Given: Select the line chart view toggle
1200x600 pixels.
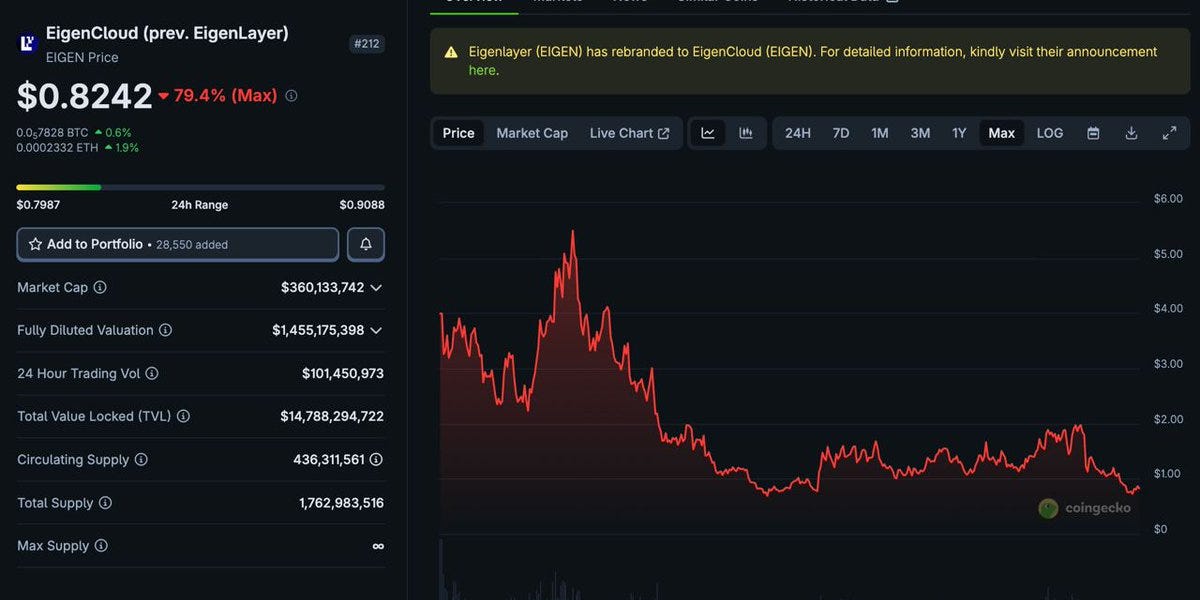Looking at the screenshot, I should click(x=708, y=133).
